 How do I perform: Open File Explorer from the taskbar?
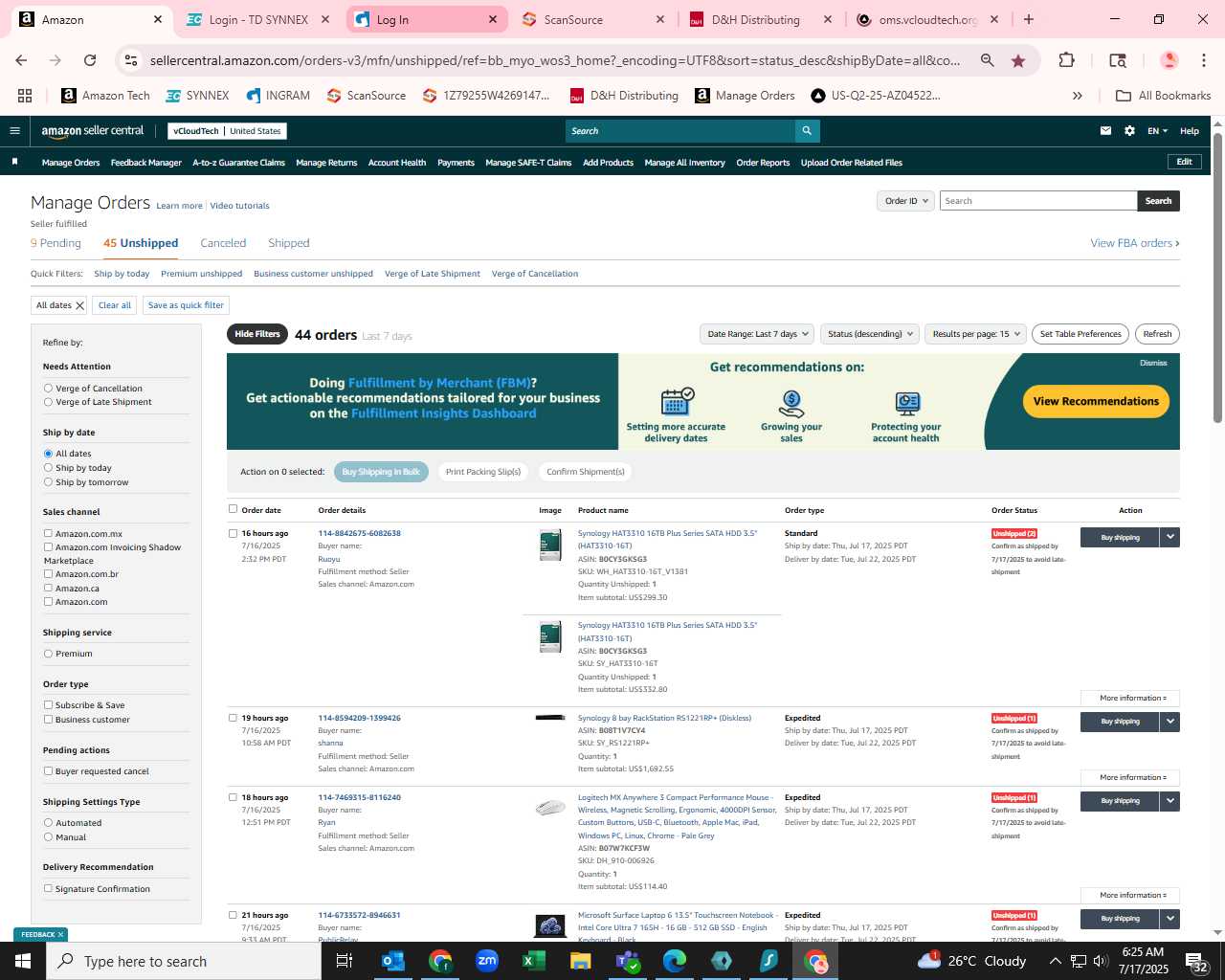point(581,961)
